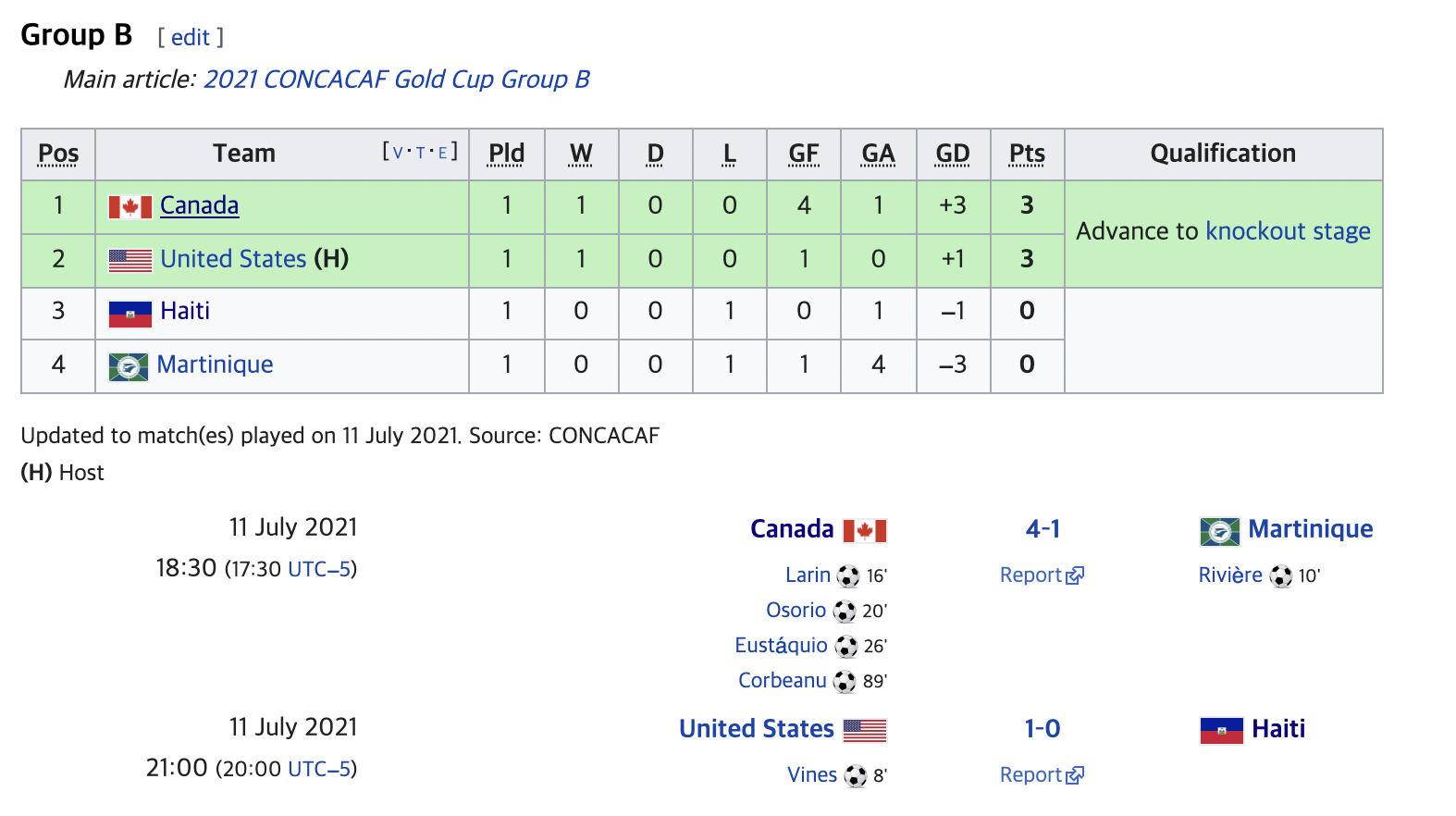Open the goalscorer Larin's player page
1456x816 pixels.
(808, 575)
